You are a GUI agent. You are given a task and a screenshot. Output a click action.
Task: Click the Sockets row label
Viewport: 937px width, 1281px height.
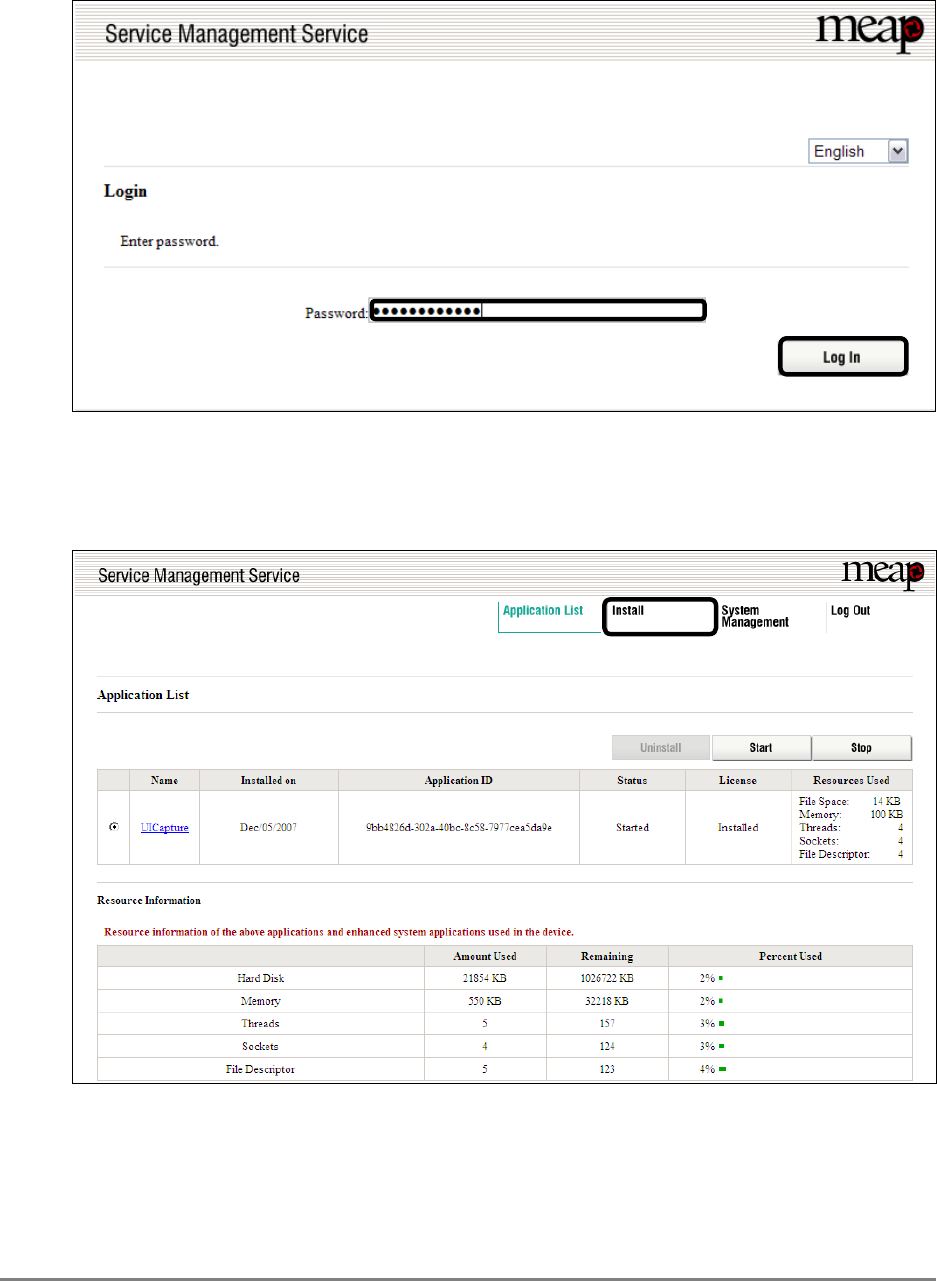coord(260,1047)
